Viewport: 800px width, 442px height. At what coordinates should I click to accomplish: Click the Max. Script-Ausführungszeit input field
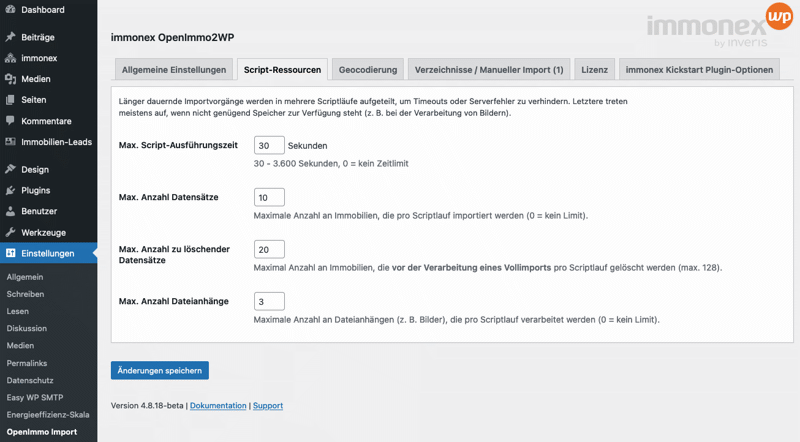click(269, 145)
